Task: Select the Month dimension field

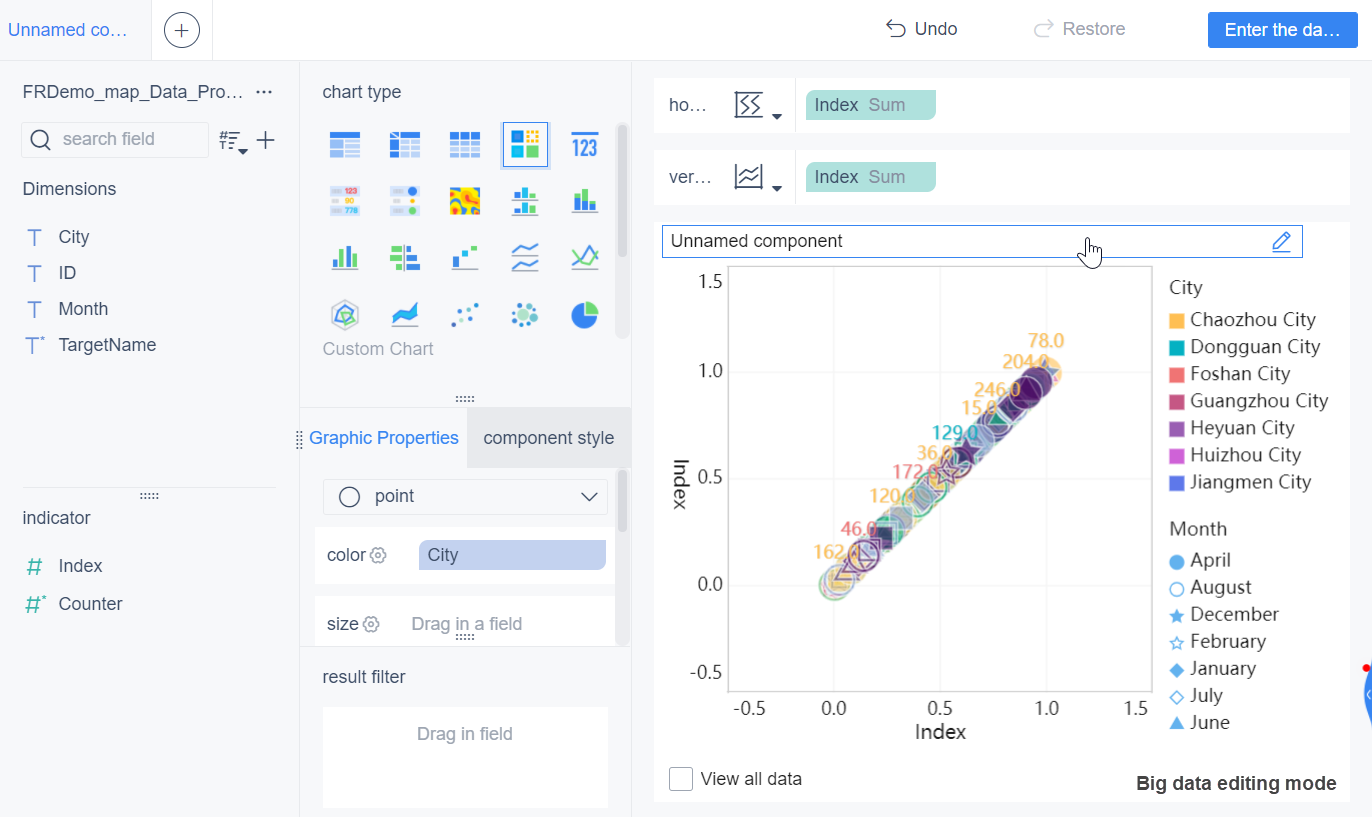Action: [x=83, y=309]
